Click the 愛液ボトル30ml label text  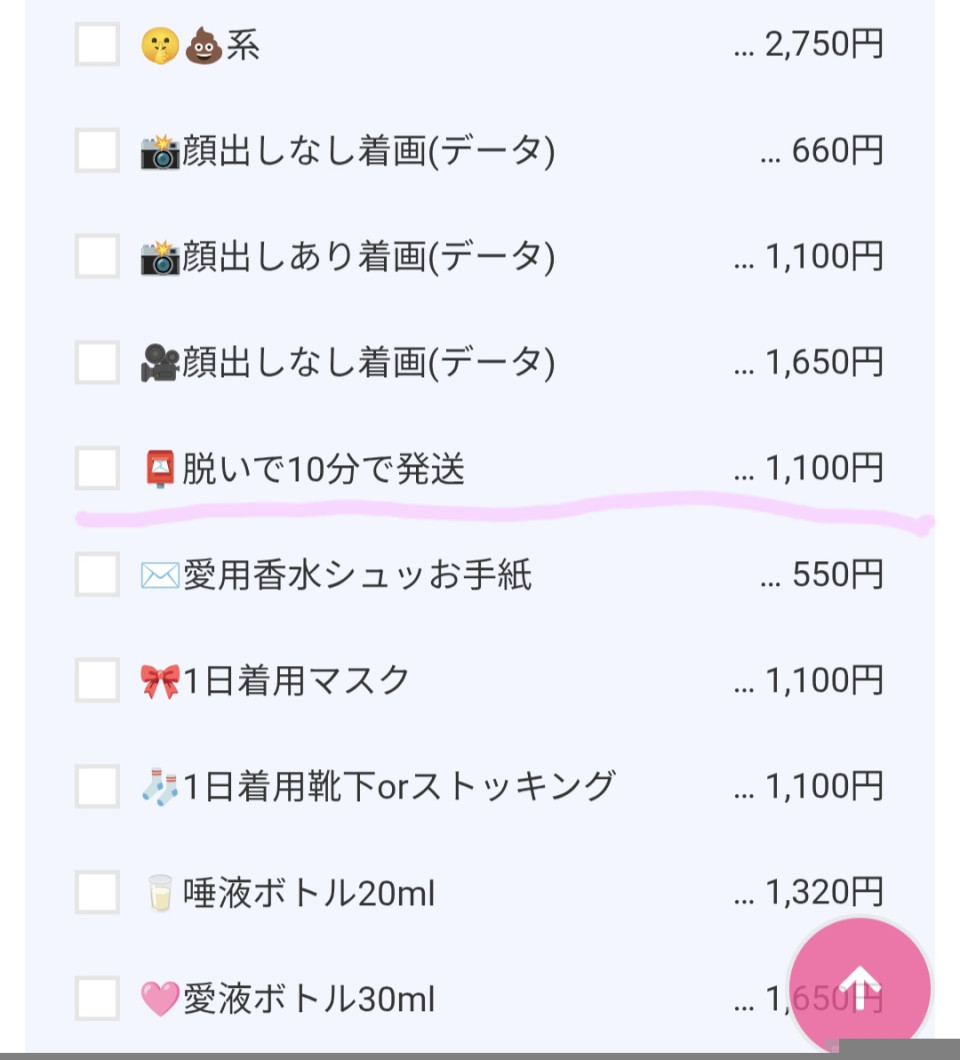[308, 998]
